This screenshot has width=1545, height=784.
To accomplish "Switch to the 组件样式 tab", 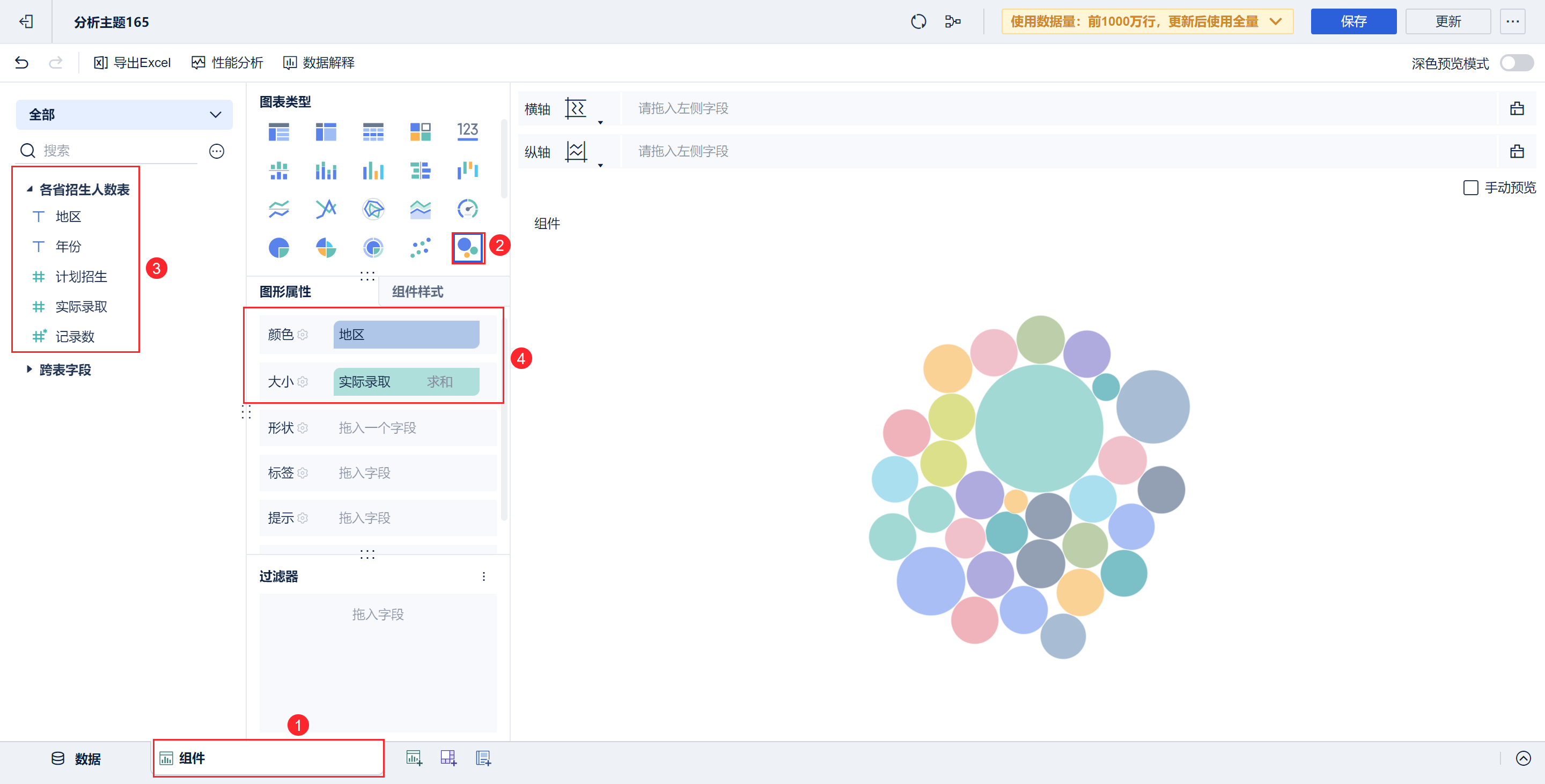I will tap(417, 292).
